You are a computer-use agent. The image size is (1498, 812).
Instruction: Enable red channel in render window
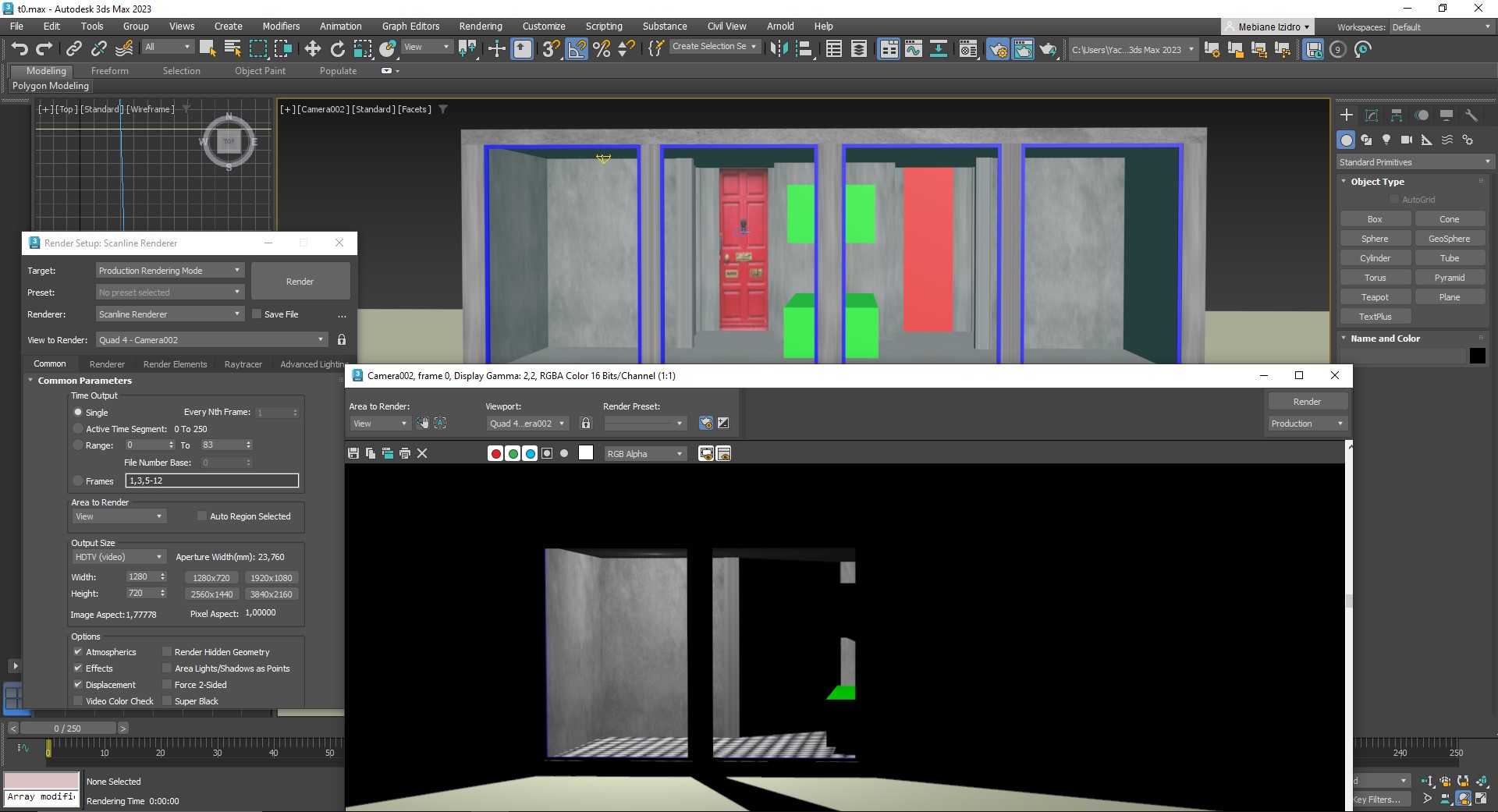coord(495,454)
